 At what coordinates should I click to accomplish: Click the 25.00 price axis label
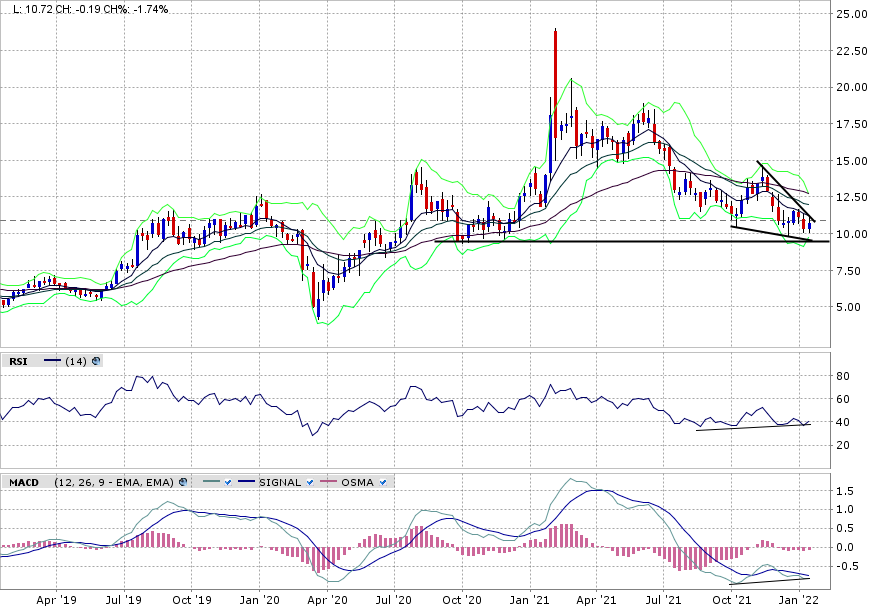tap(853, 14)
